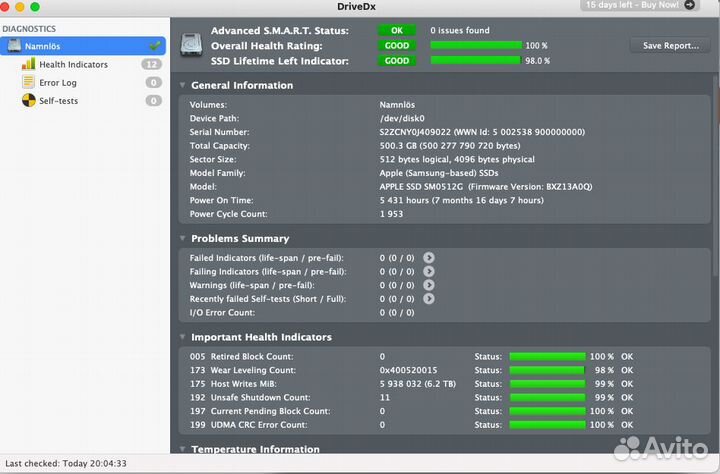Image resolution: width=720 pixels, height=474 pixels.
Task: Click the Save Report button
Action: click(x=670, y=45)
